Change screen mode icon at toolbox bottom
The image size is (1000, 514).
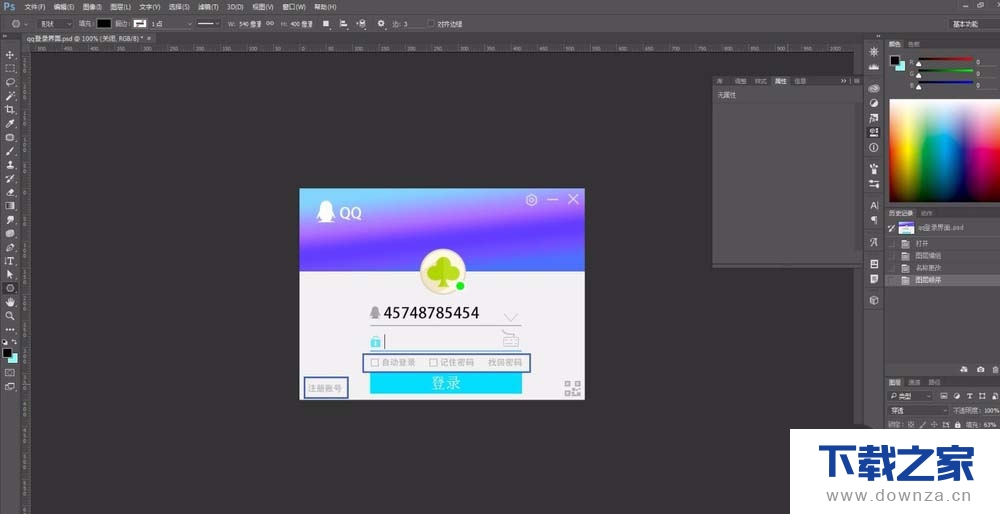pos(10,386)
